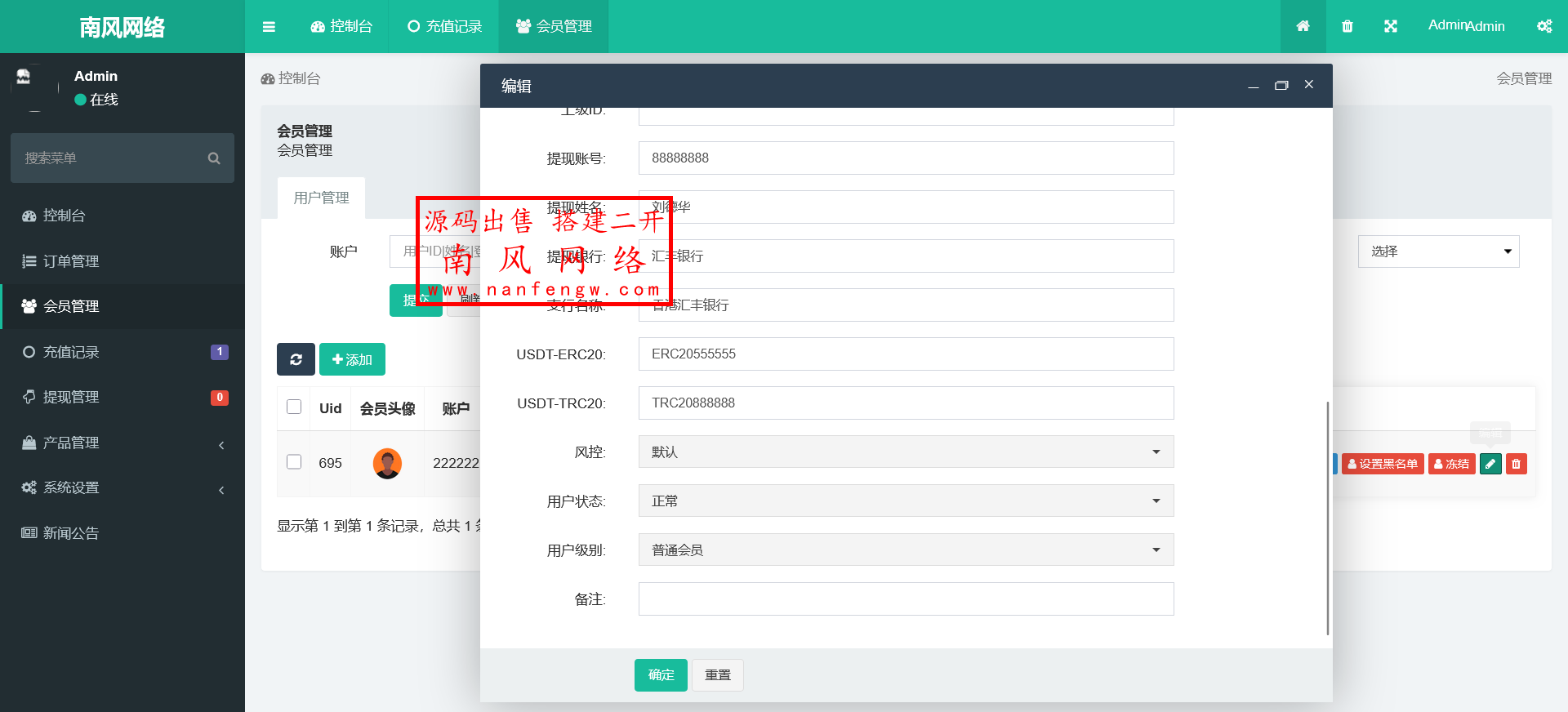Open 会员管理 in the sidebar
The width and height of the screenshot is (1568, 712).
122,306
